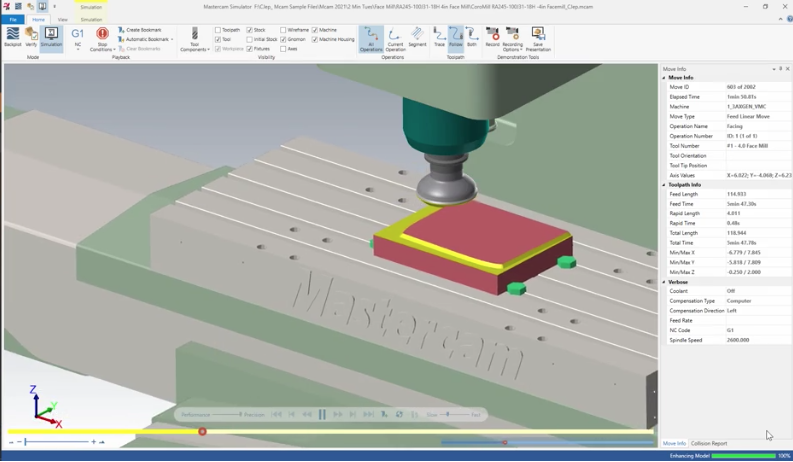
Task: Switch to the Home ribbon tab
Action: pyautogui.click(x=38, y=20)
